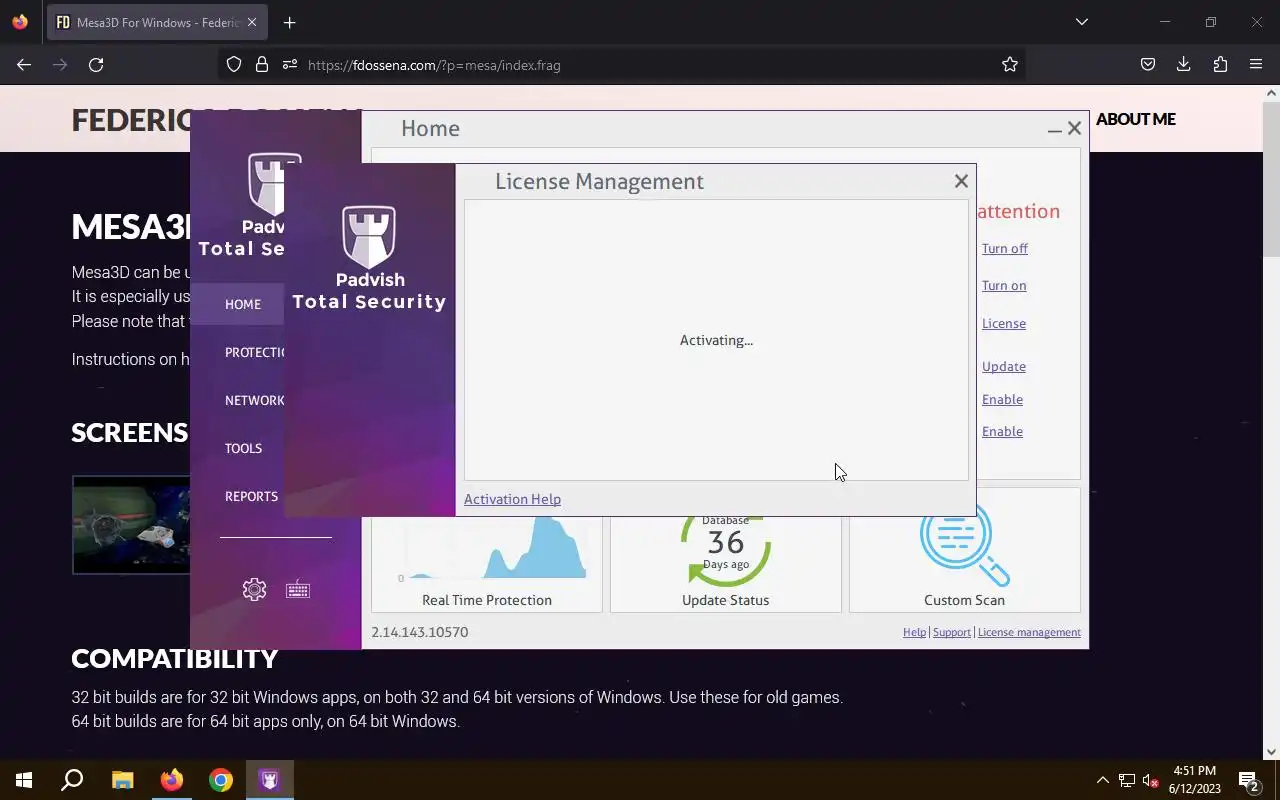
Task: Bookmark this page with star icon
Action: [1010, 64]
